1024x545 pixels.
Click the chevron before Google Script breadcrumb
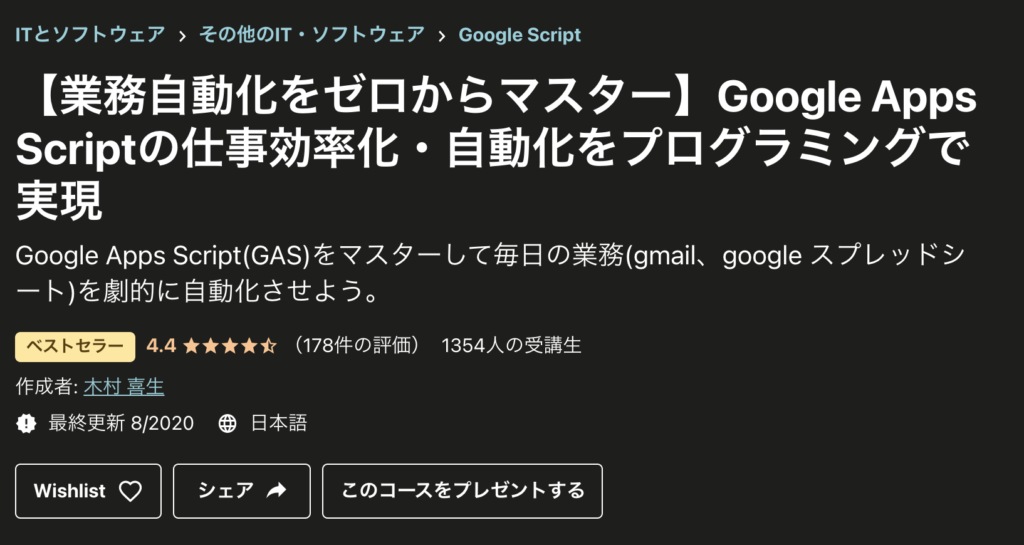(x=441, y=35)
